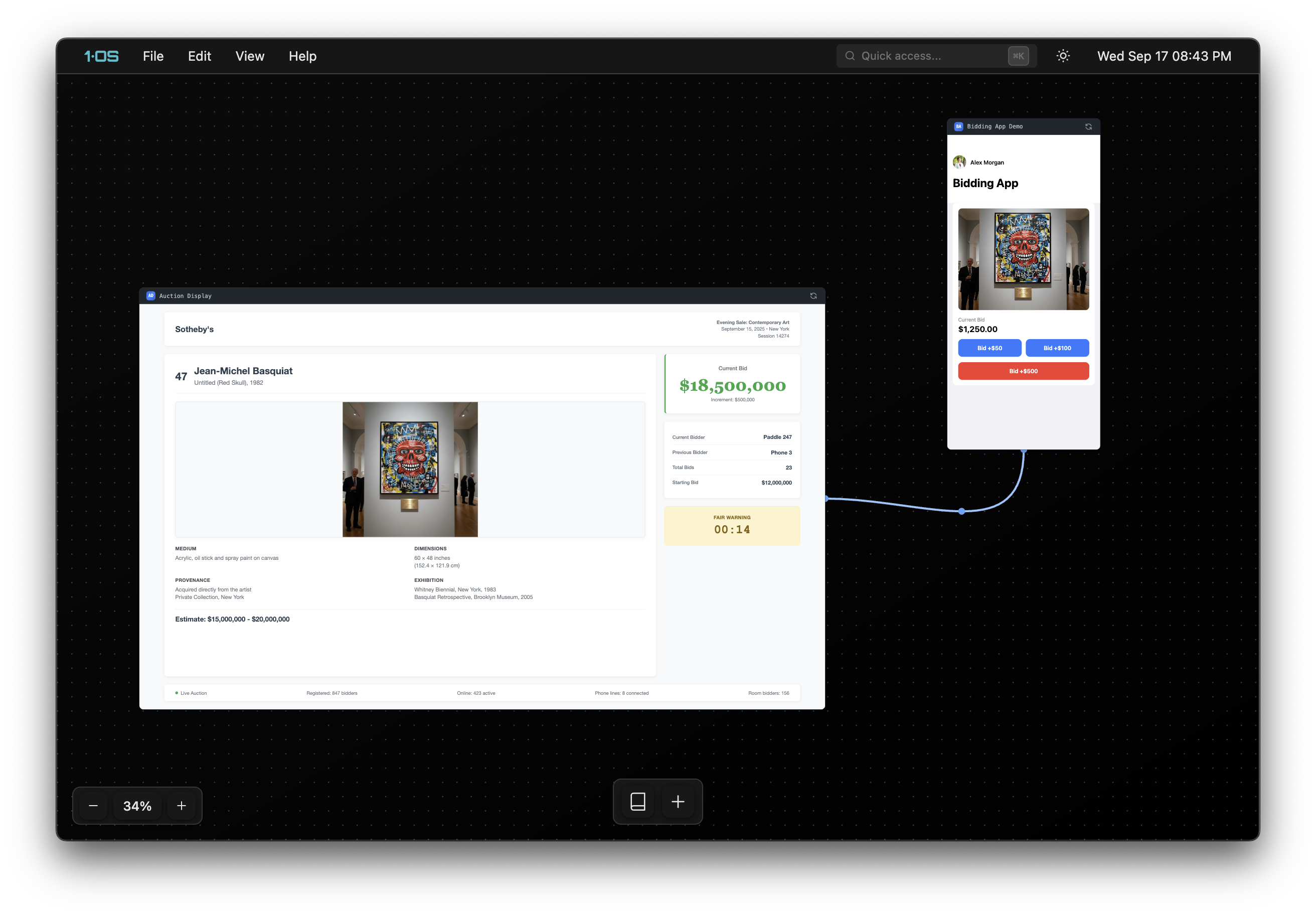Focus the Quick access search field
This screenshot has width=1316, height=915.
[x=928, y=56]
